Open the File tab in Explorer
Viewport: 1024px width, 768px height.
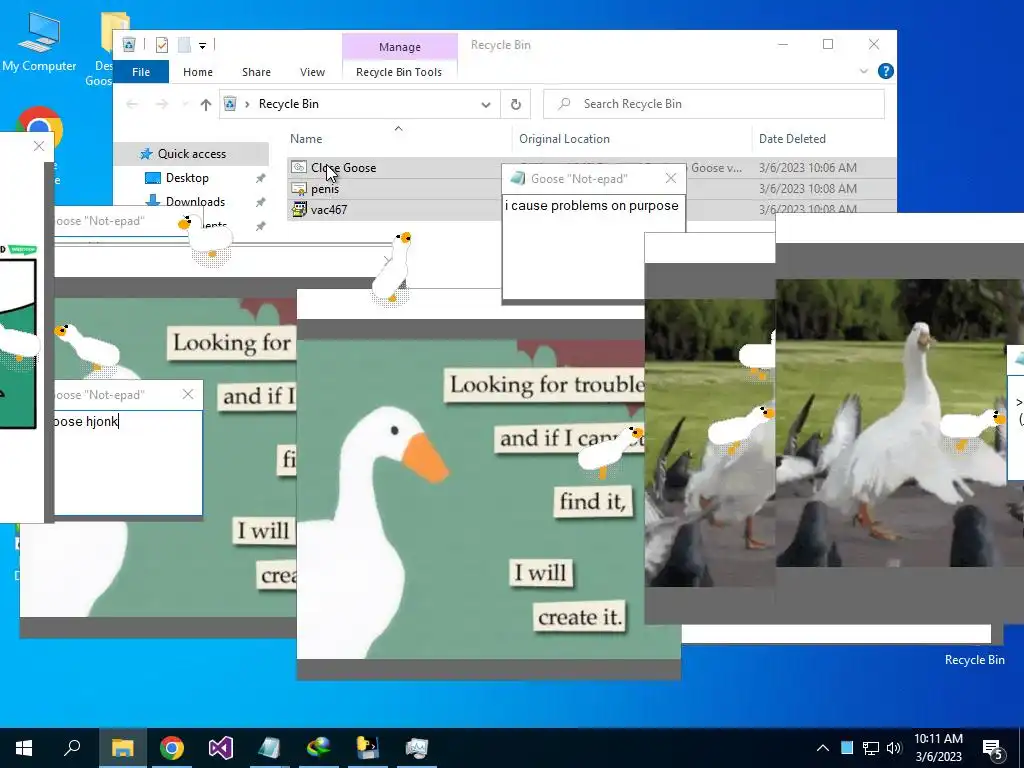[x=141, y=72]
